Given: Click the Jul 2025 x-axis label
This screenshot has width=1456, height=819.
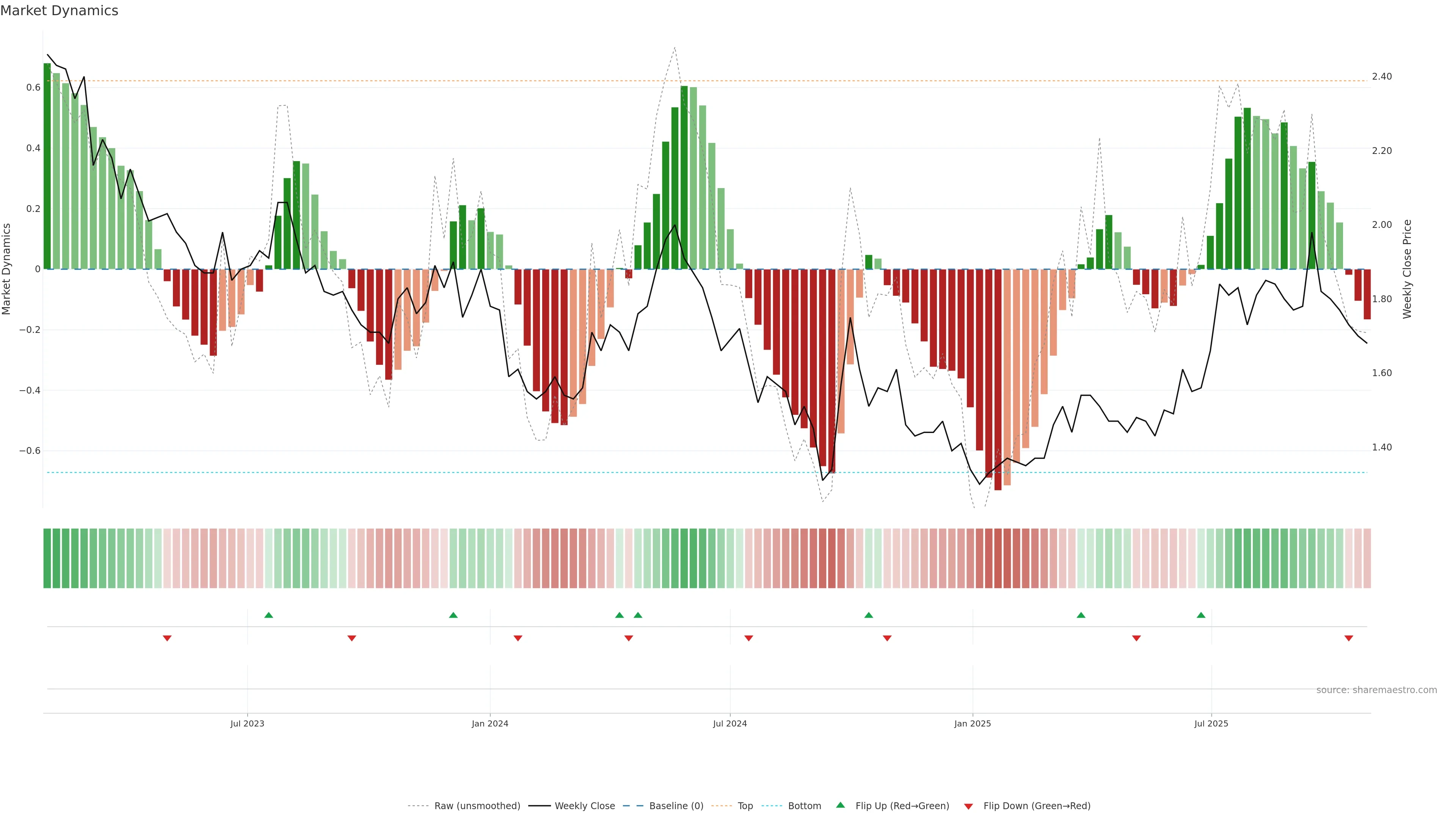Looking at the screenshot, I should tap(1211, 723).
